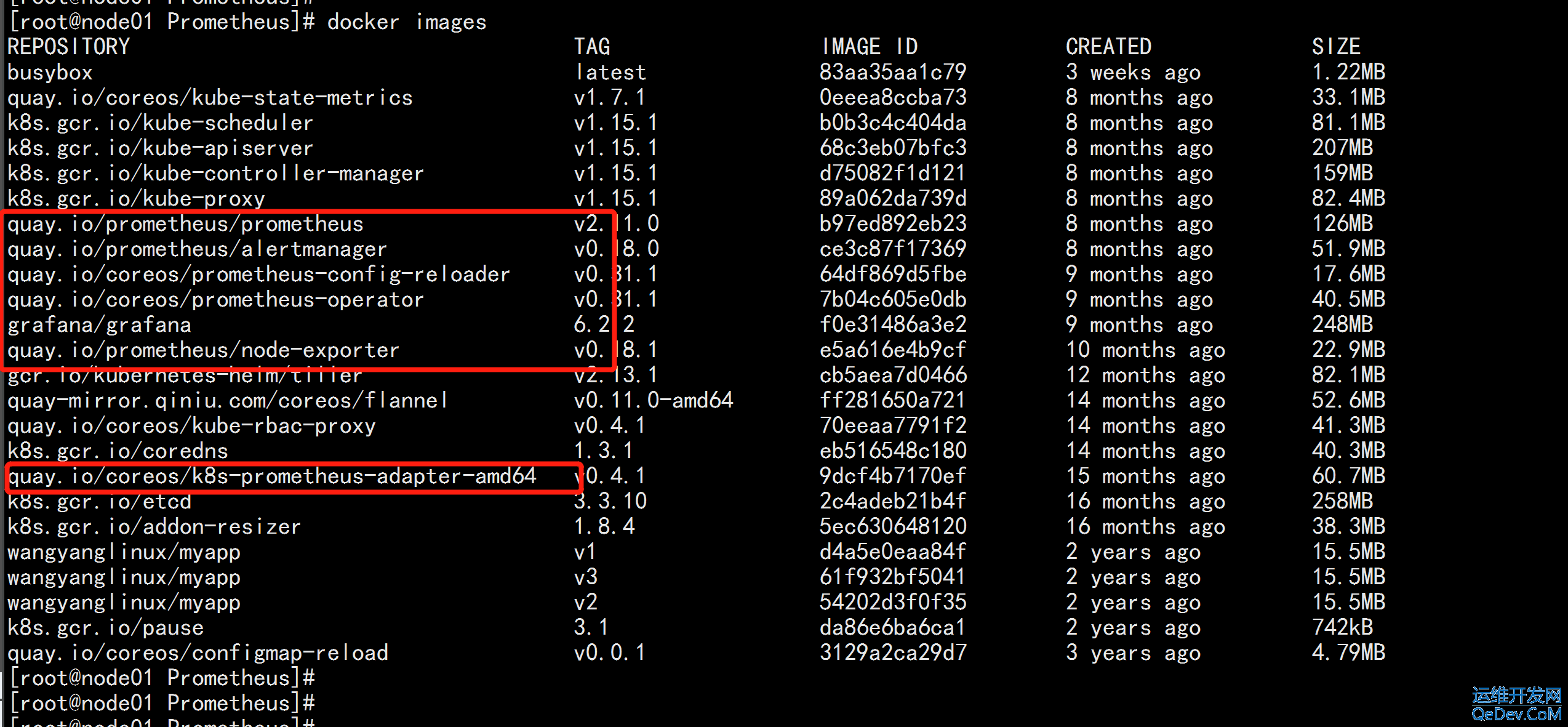1568x727 pixels.
Task: Click image ID 2c4adeb21b4f
Action: tap(893, 501)
